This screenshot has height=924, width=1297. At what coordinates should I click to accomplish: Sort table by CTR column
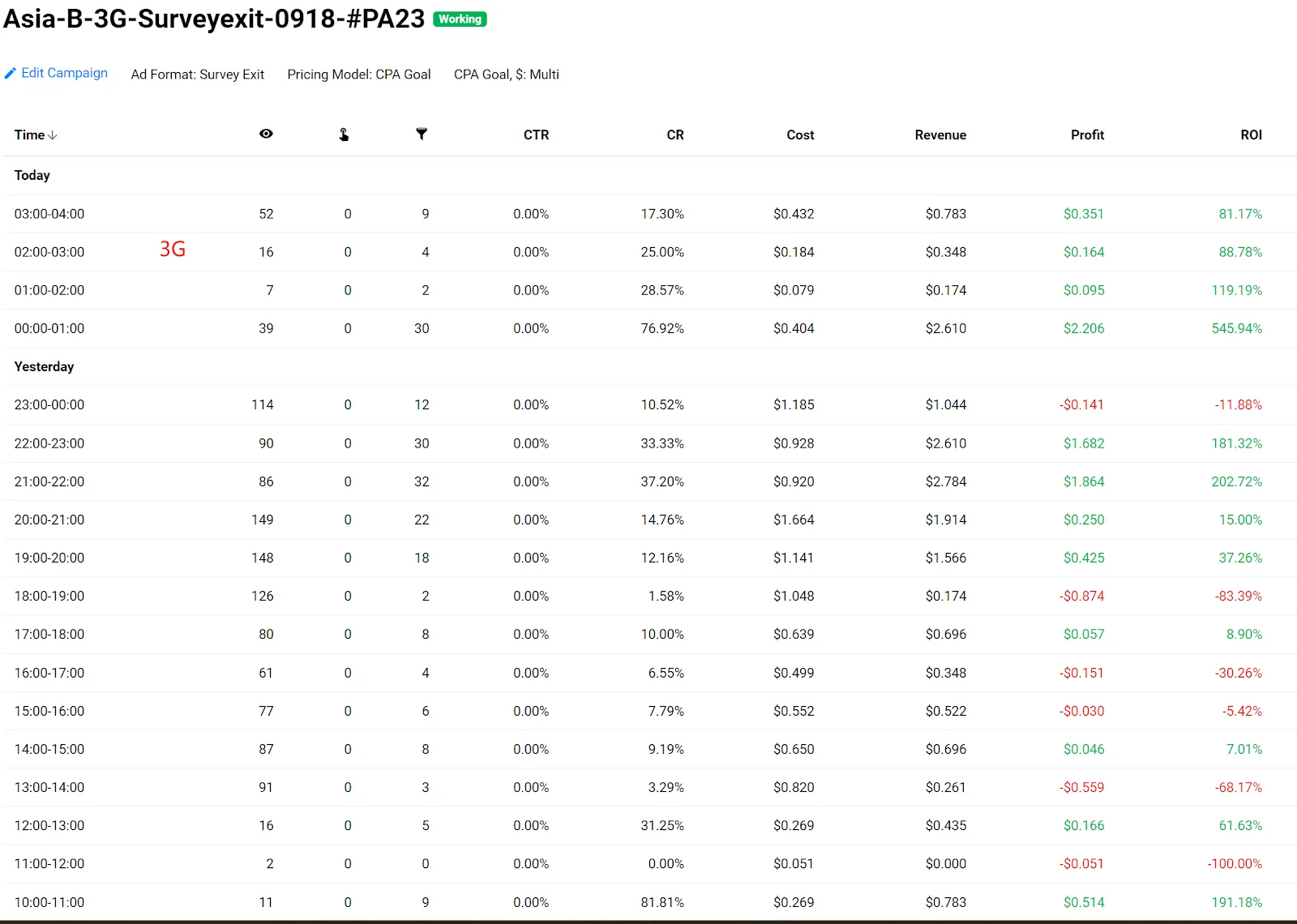(536, 135)
